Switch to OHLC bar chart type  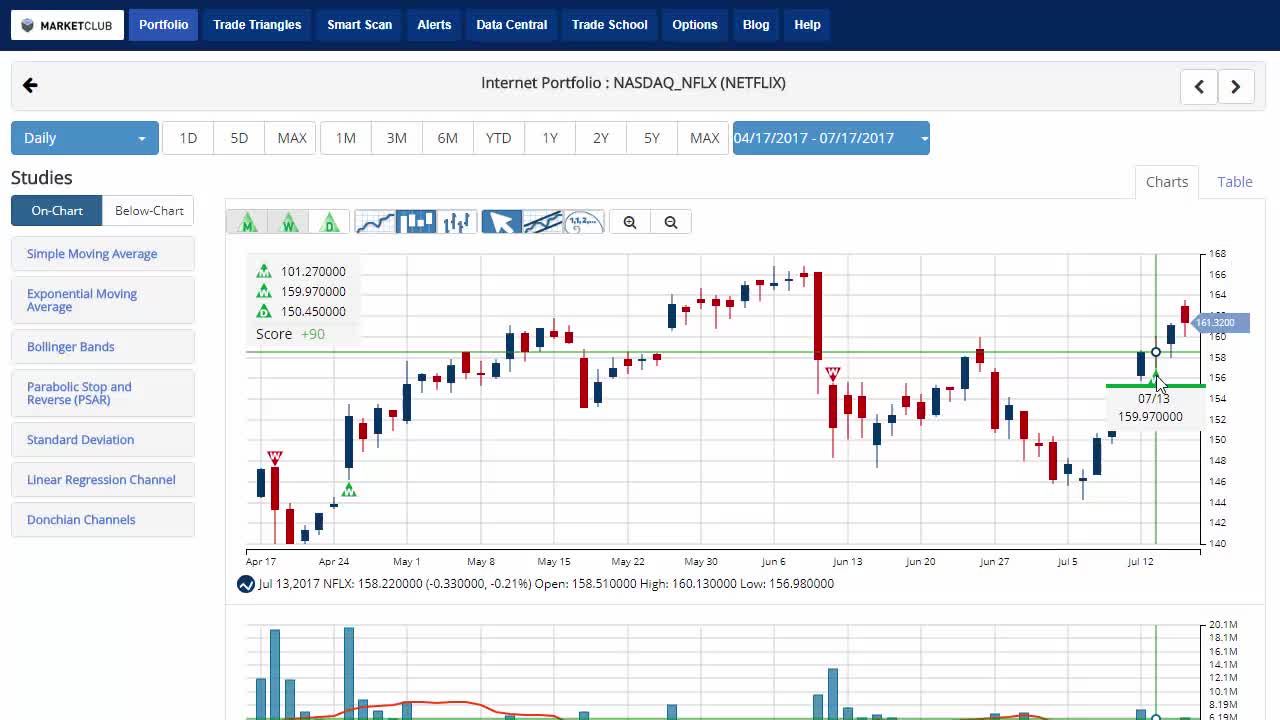[457, 222]
